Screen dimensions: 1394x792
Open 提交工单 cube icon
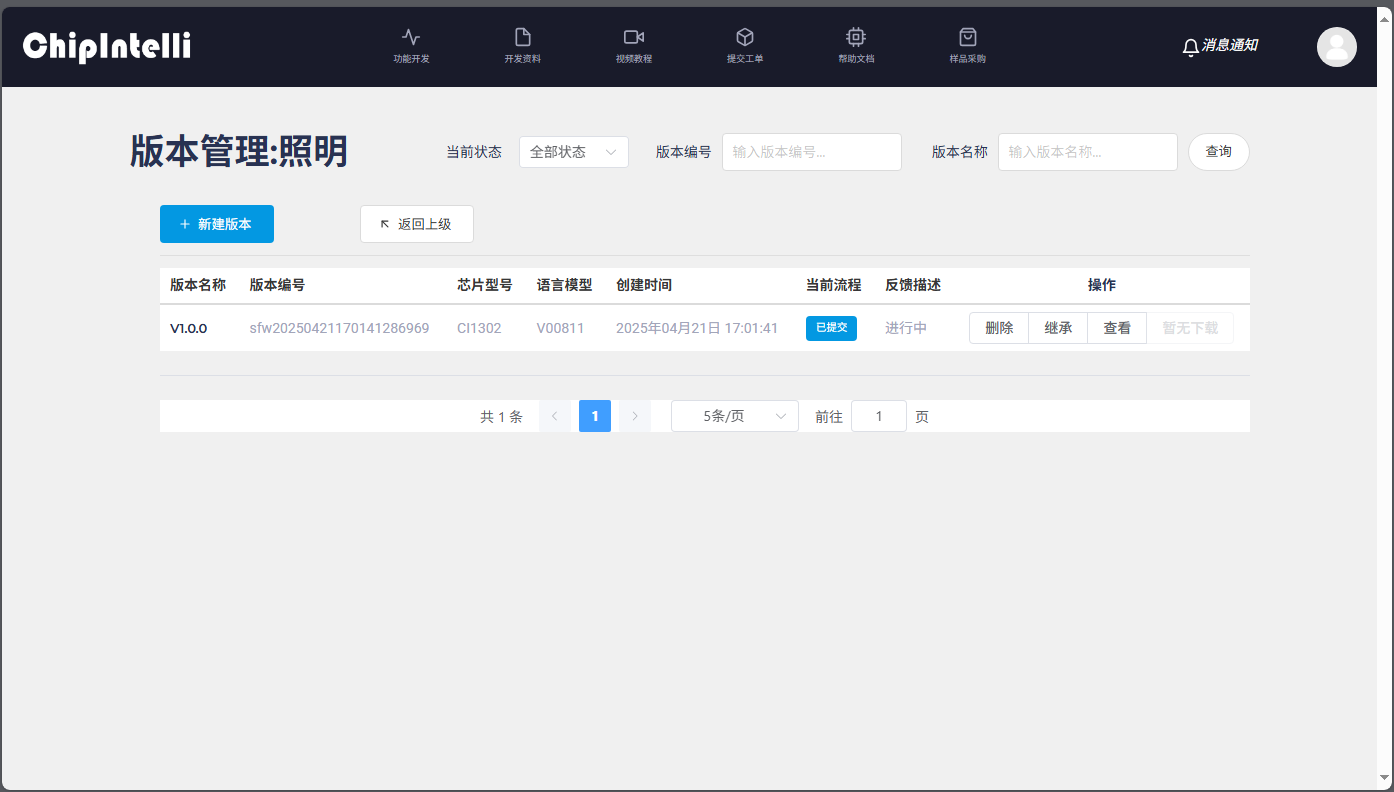coord(744,37)
